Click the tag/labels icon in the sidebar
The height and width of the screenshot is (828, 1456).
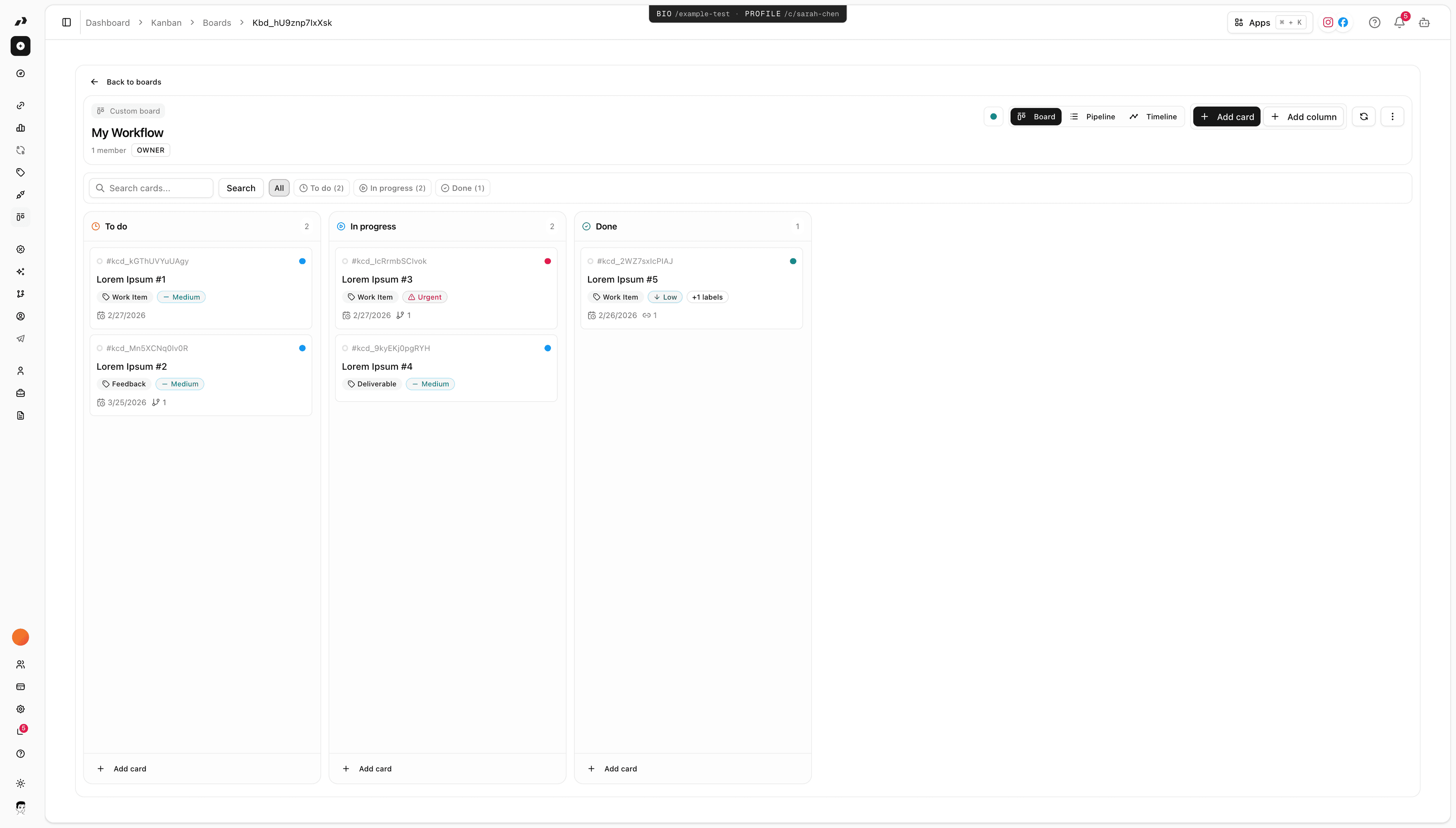(20, 172)
